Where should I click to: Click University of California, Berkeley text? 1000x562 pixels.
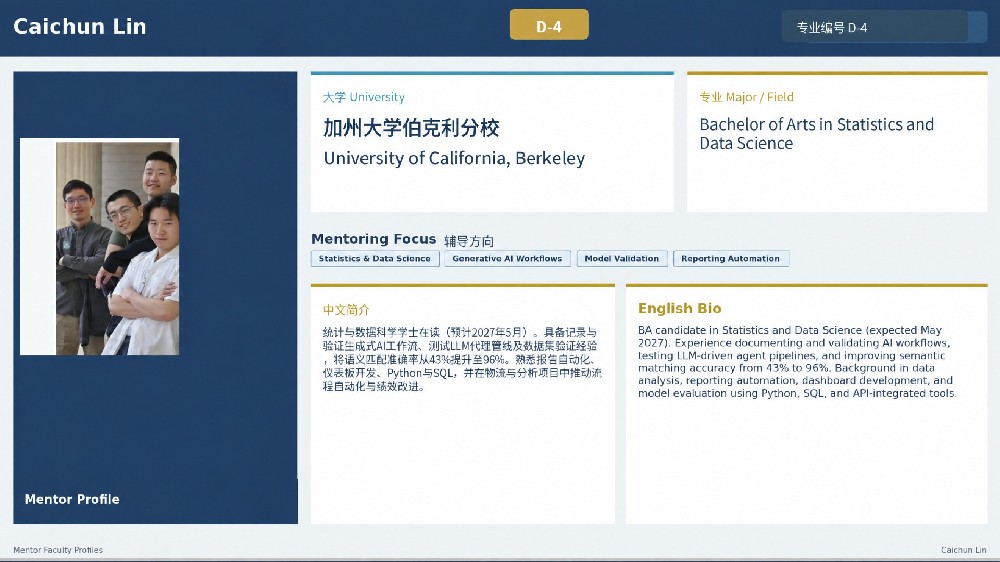pos(454,158)
